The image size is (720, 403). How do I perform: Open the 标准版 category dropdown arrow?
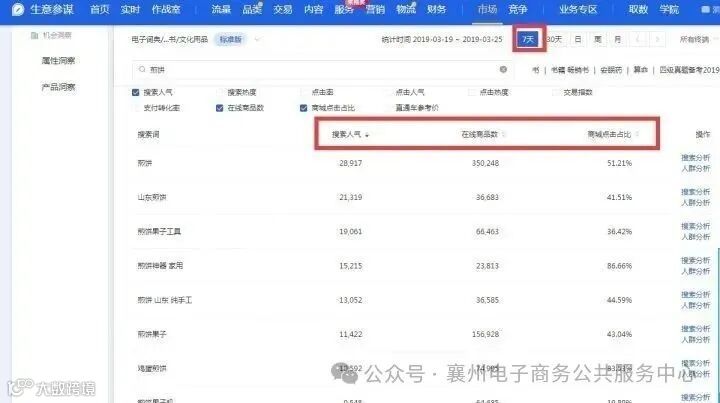coord(257,39)
